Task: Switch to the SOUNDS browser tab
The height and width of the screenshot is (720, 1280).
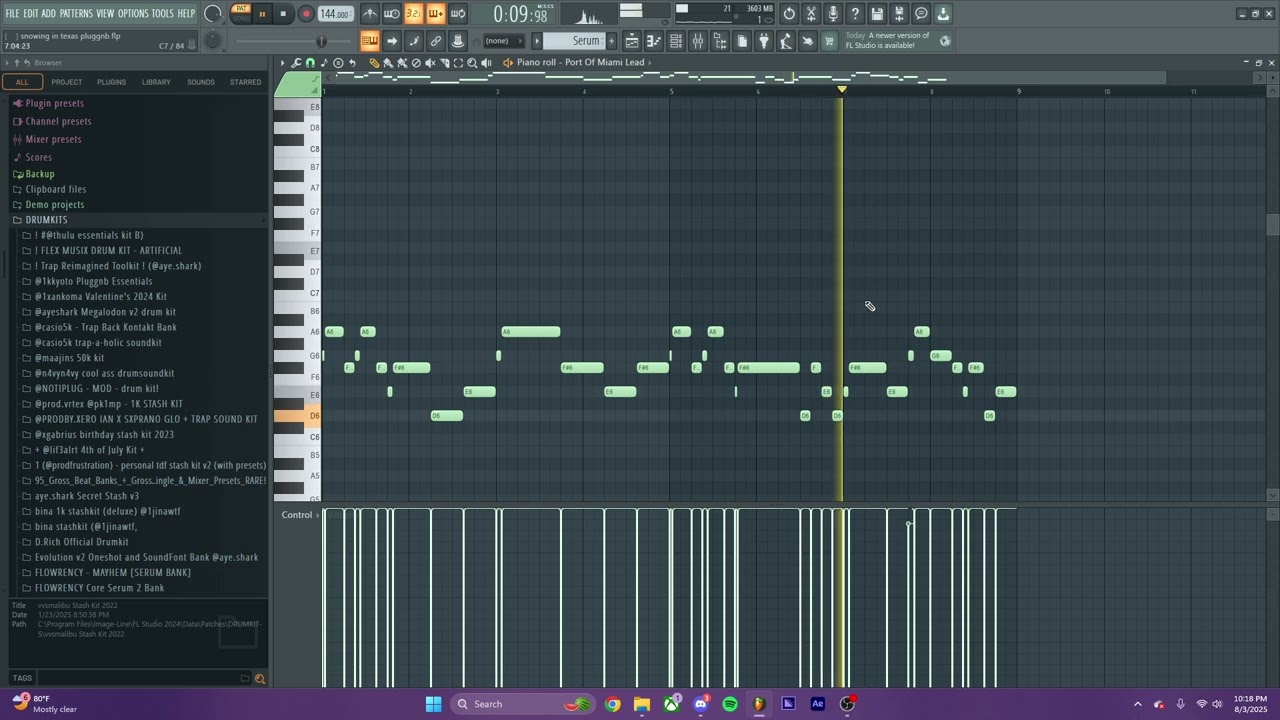Action: [200, 82]
